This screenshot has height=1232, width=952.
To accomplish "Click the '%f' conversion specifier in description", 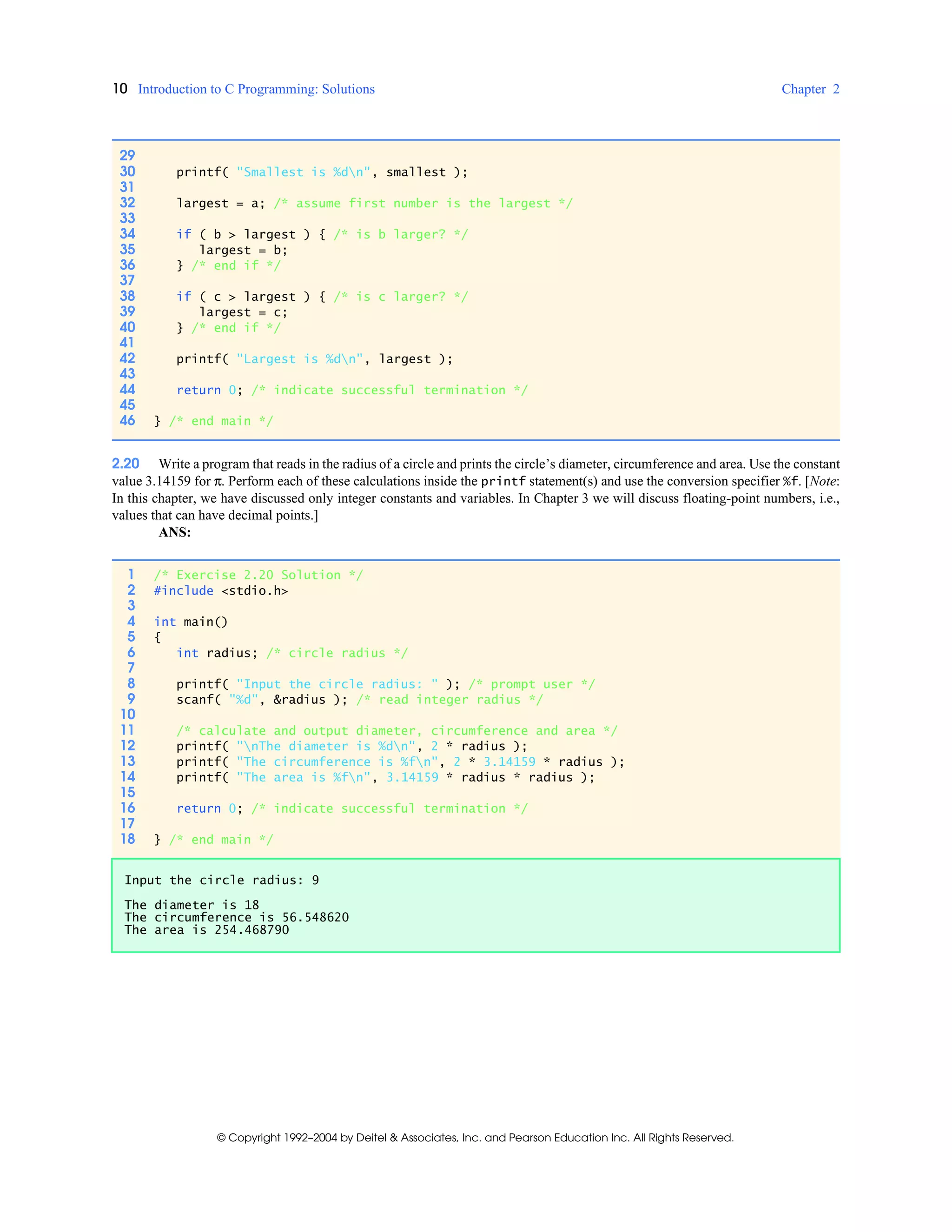I will [791, 481].
